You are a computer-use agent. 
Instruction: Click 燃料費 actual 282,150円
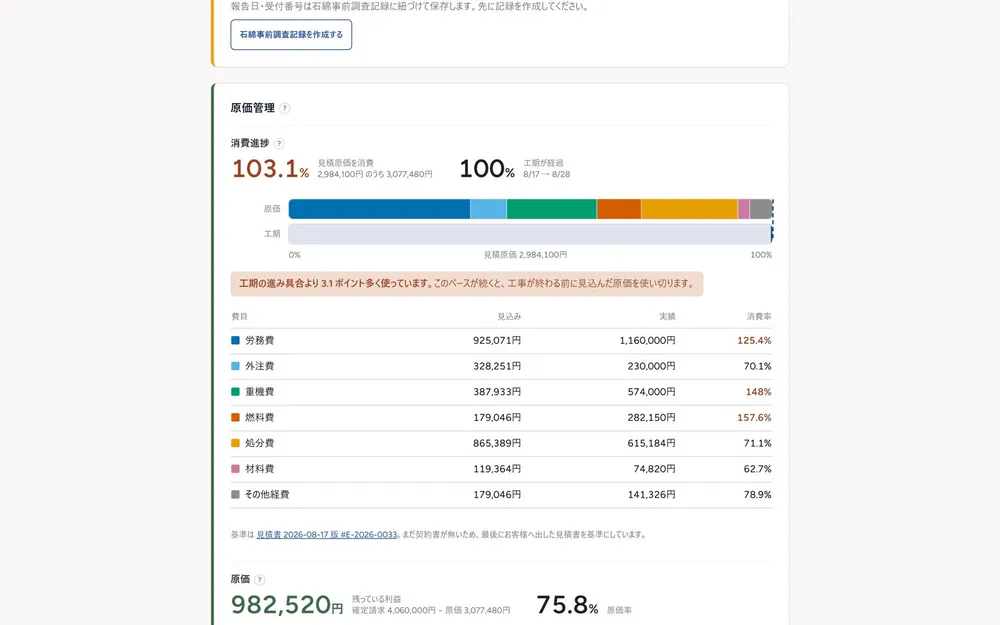click(x=651, y=418)
